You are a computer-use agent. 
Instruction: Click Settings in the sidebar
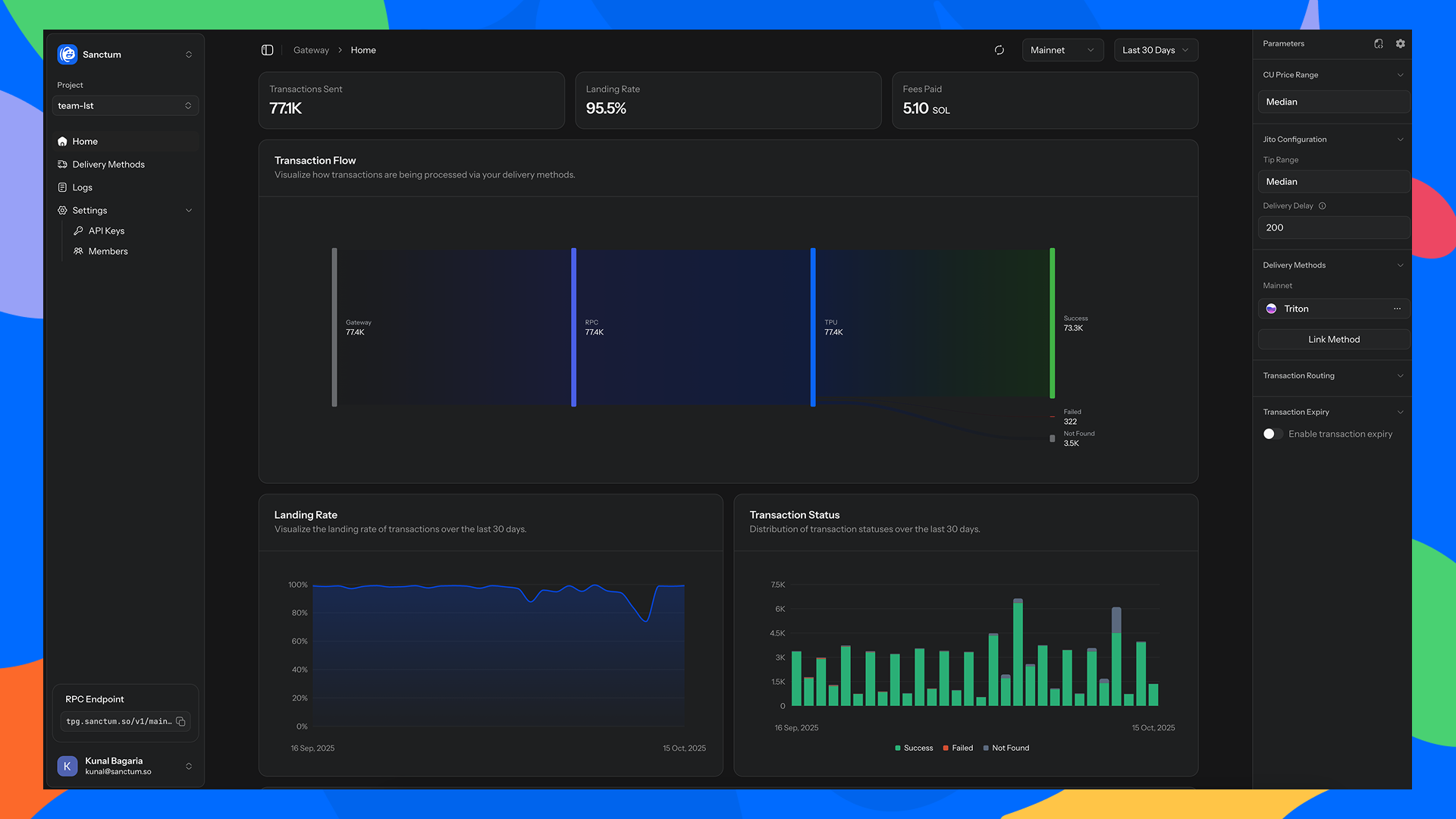click(89, 210)
